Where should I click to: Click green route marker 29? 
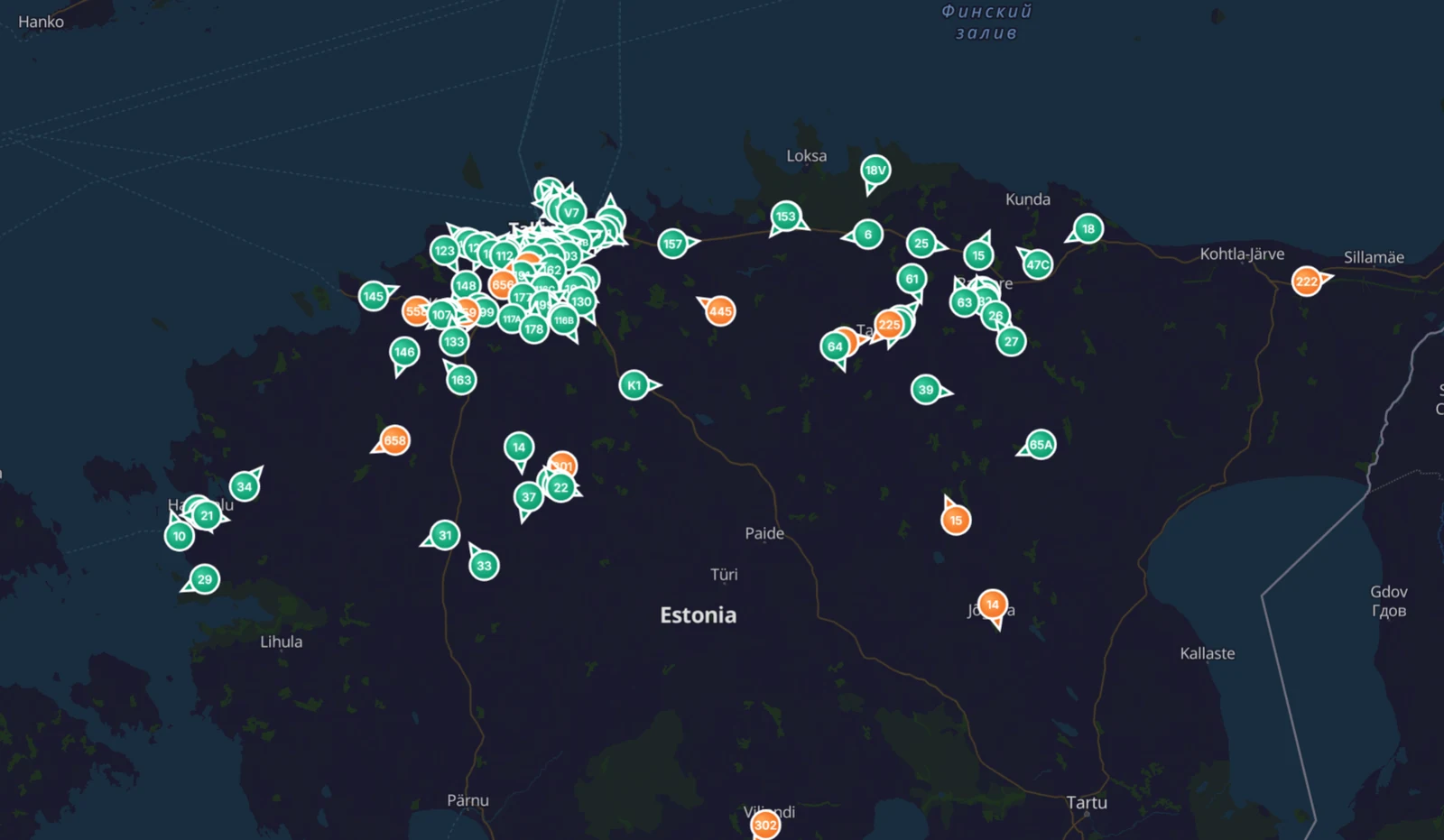(x=205, y=579)
